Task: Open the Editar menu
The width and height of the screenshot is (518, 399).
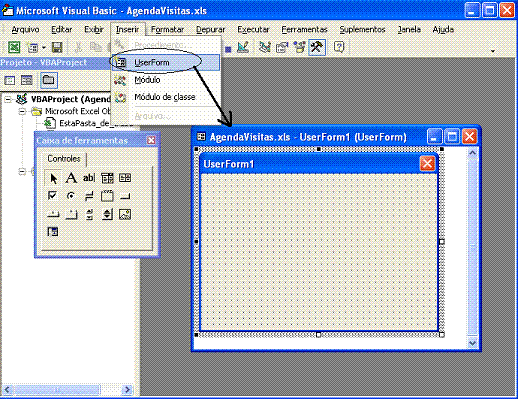Action: [x=62, y=30]
